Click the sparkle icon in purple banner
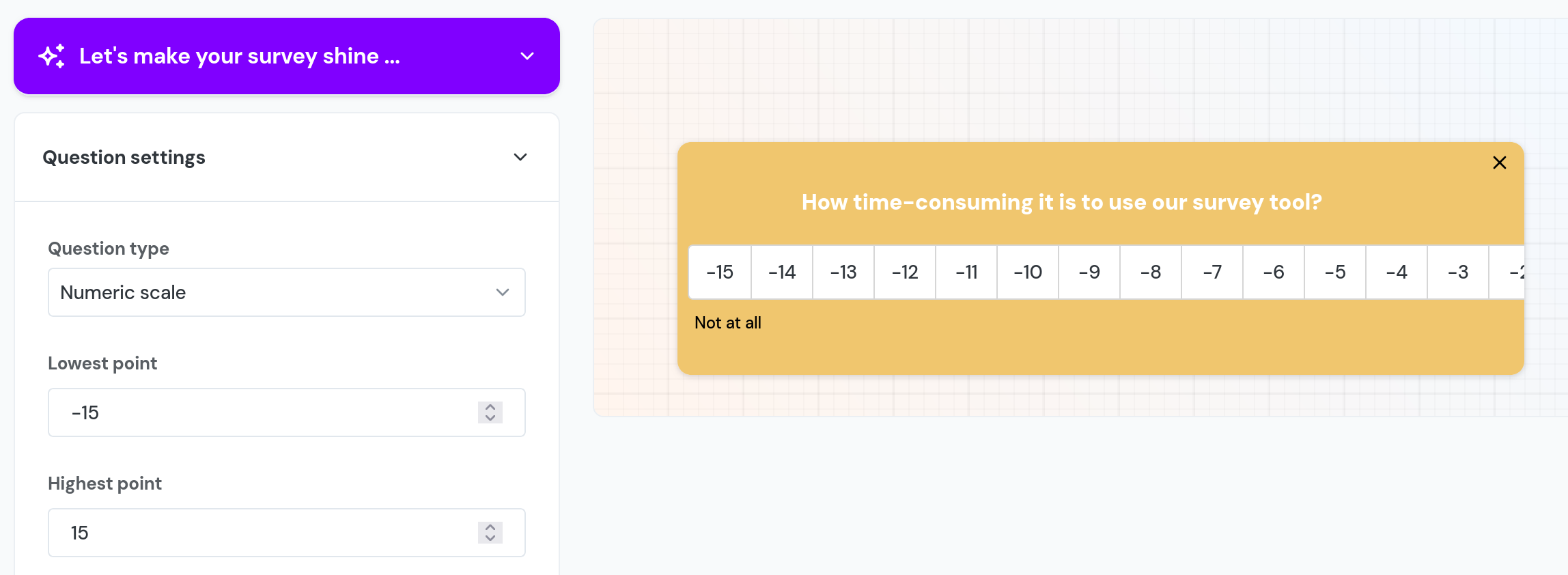Screen dimensions: 1568x575 pos(52,56)
